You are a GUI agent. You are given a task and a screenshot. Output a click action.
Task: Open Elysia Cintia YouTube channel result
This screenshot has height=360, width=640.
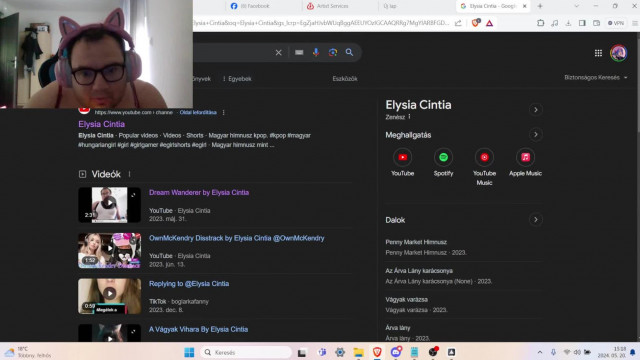[x=102, y=124]
